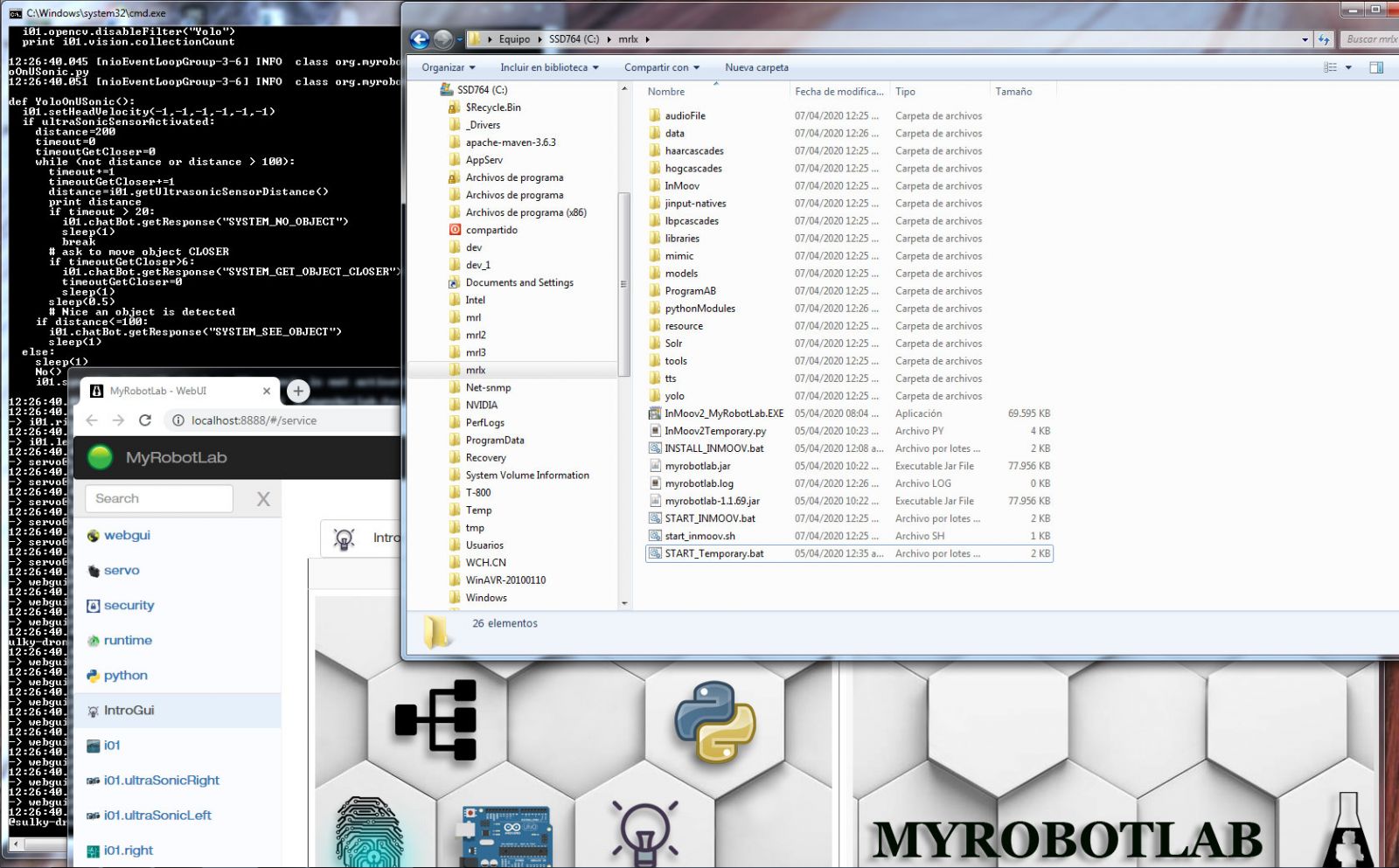The image size is (1399, 868).
Task: Select InMoov2Temporary.py file
Action: coord(715,431)
